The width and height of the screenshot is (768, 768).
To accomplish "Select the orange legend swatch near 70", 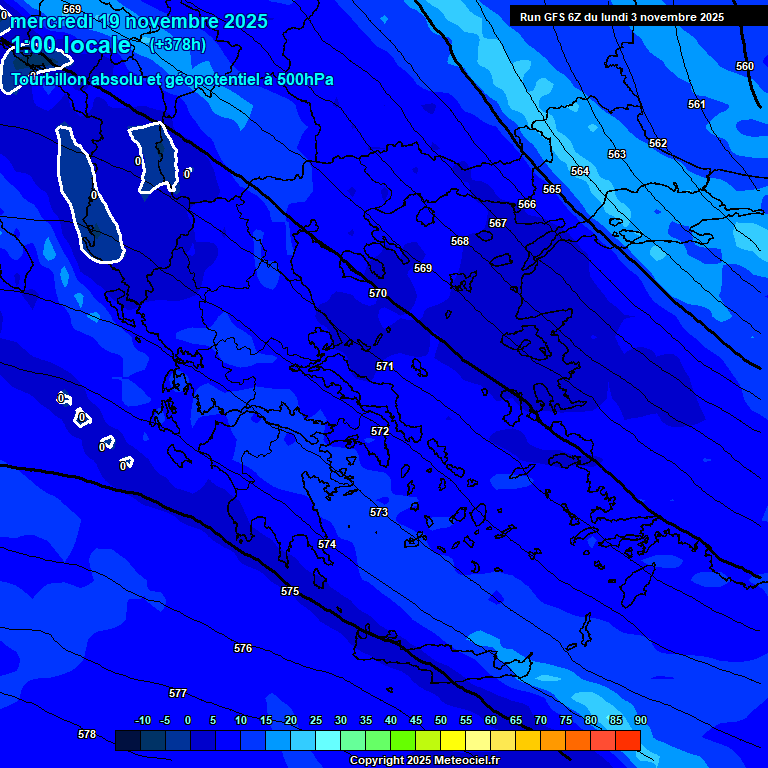I will tap(552, 740).
